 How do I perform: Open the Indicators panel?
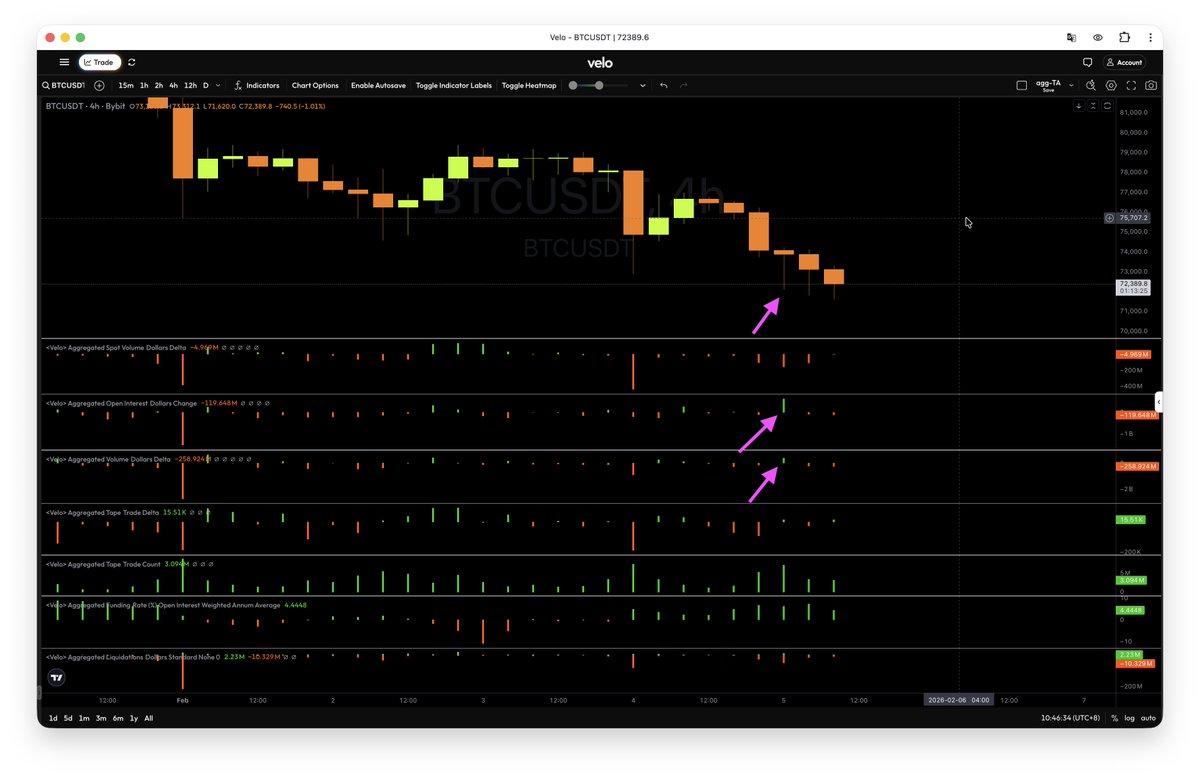257,86
